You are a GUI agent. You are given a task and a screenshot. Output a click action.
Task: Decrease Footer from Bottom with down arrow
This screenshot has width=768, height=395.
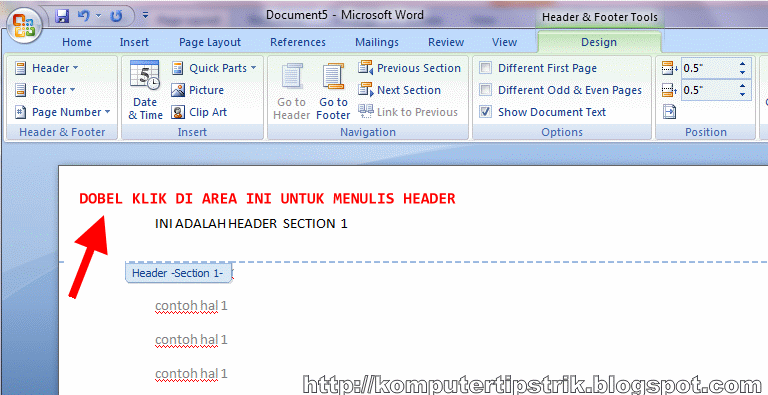pos(743,95)
